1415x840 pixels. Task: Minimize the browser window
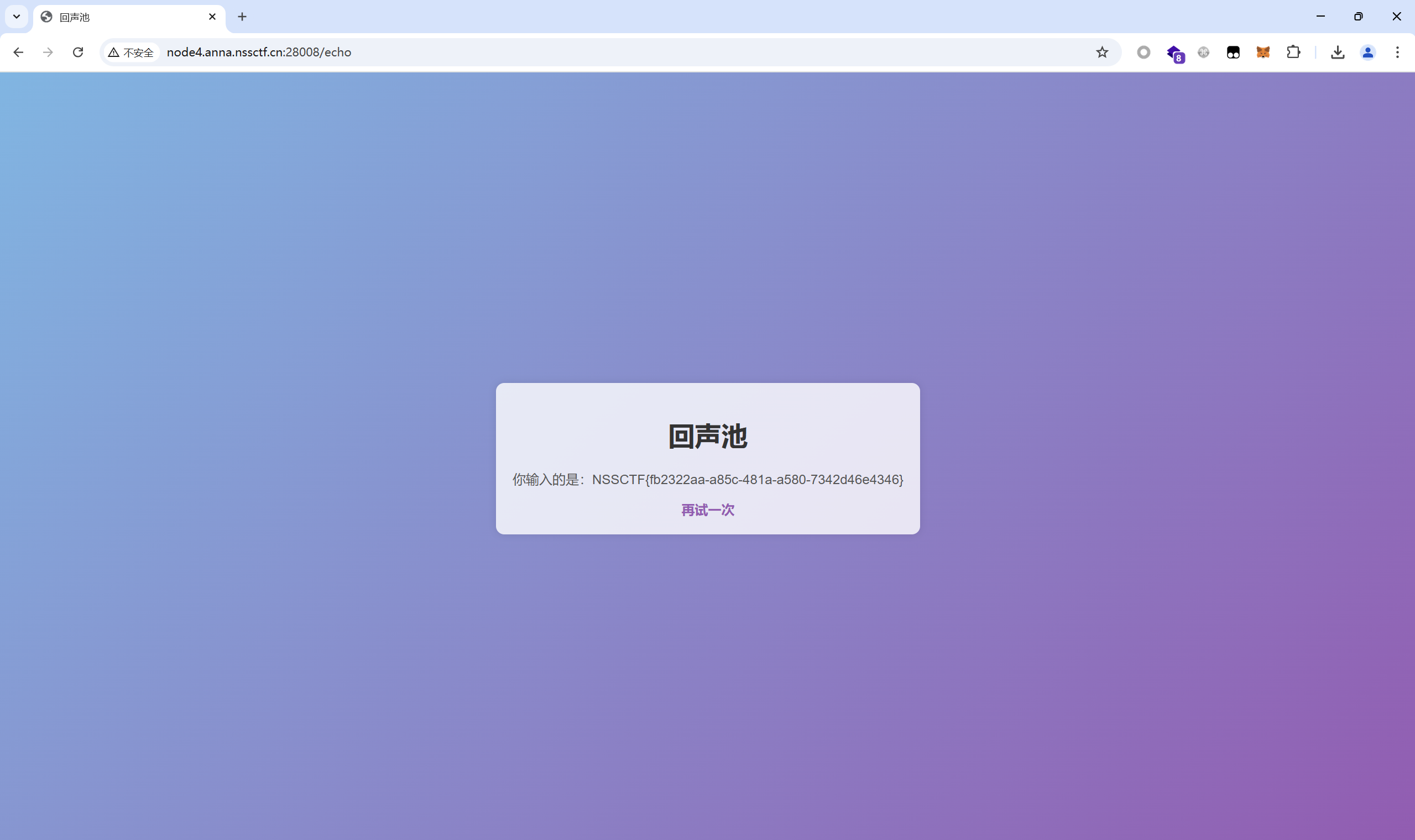click(x=1320, y=17)
